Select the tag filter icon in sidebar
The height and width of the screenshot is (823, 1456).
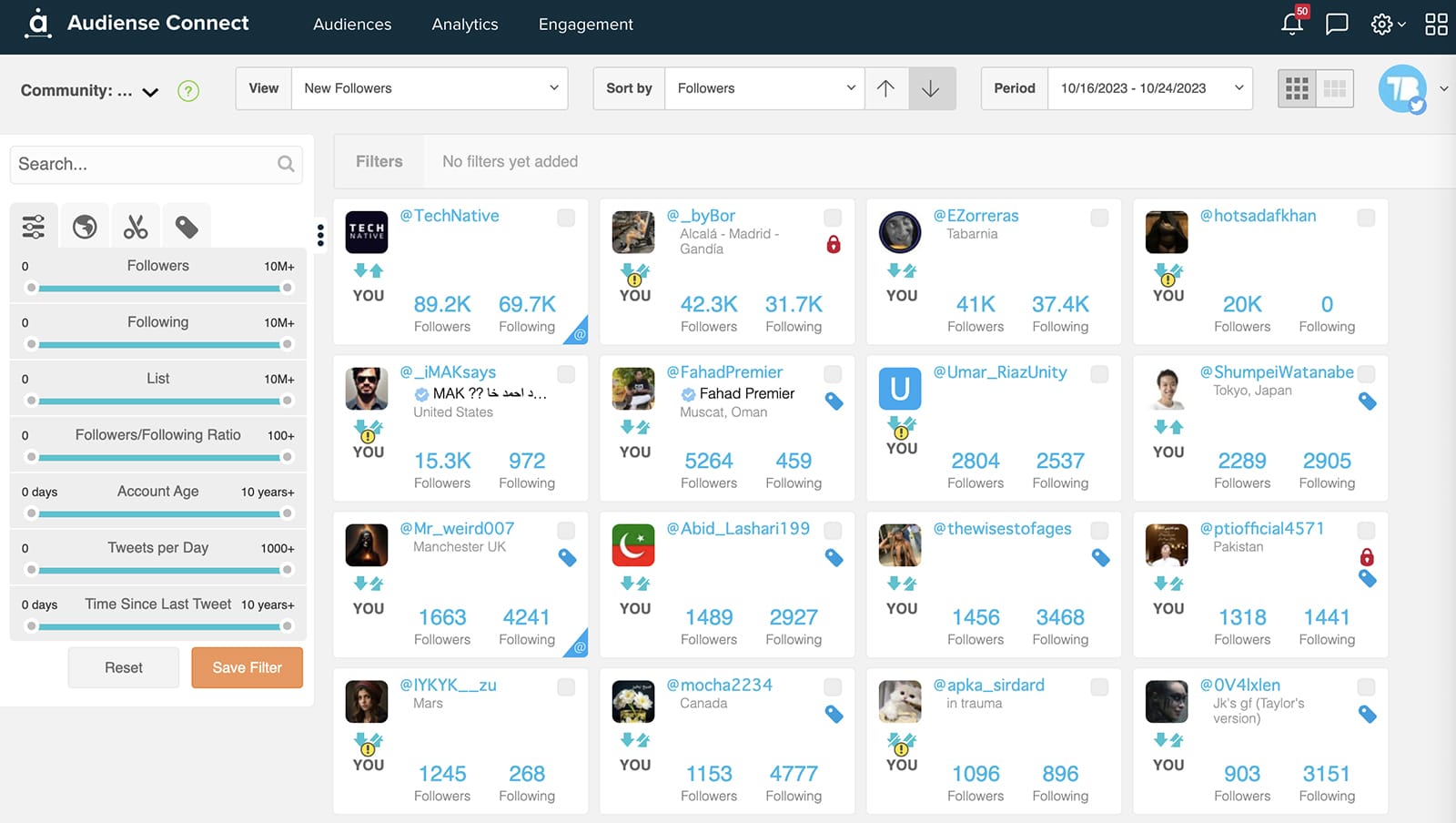187,225
